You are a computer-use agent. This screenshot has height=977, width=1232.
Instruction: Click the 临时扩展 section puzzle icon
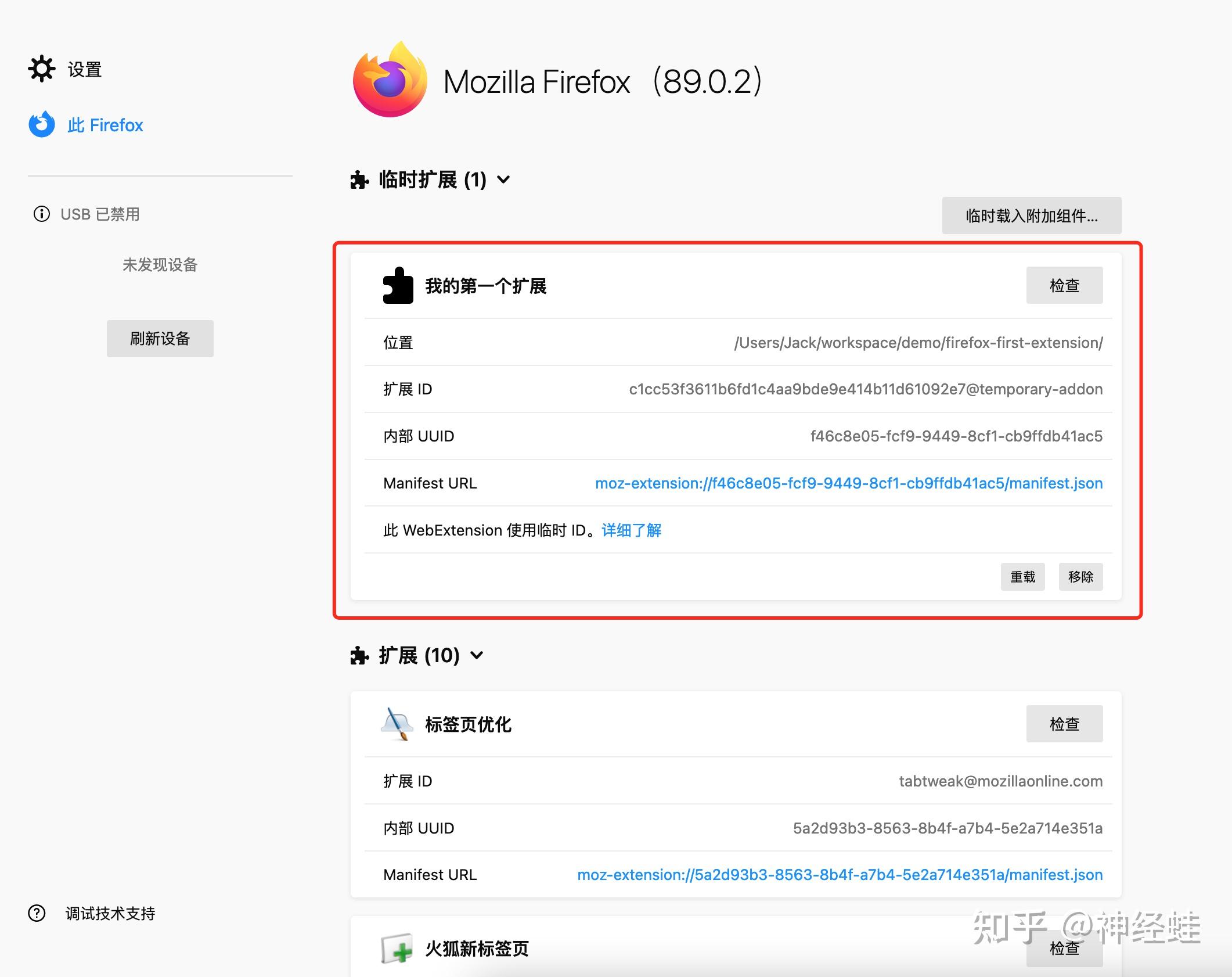tap(359, 180)
